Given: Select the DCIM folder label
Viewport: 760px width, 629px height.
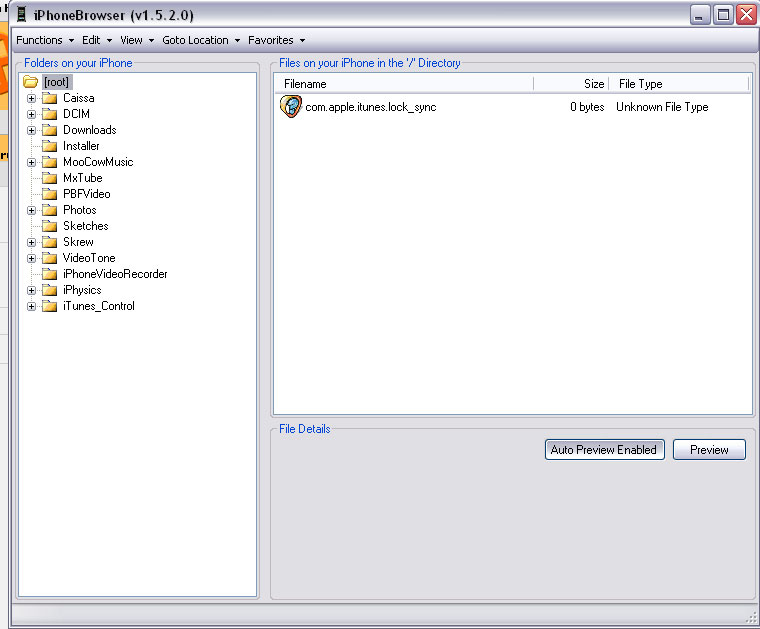Looking at the screenshot, I should tap(76, 114).
